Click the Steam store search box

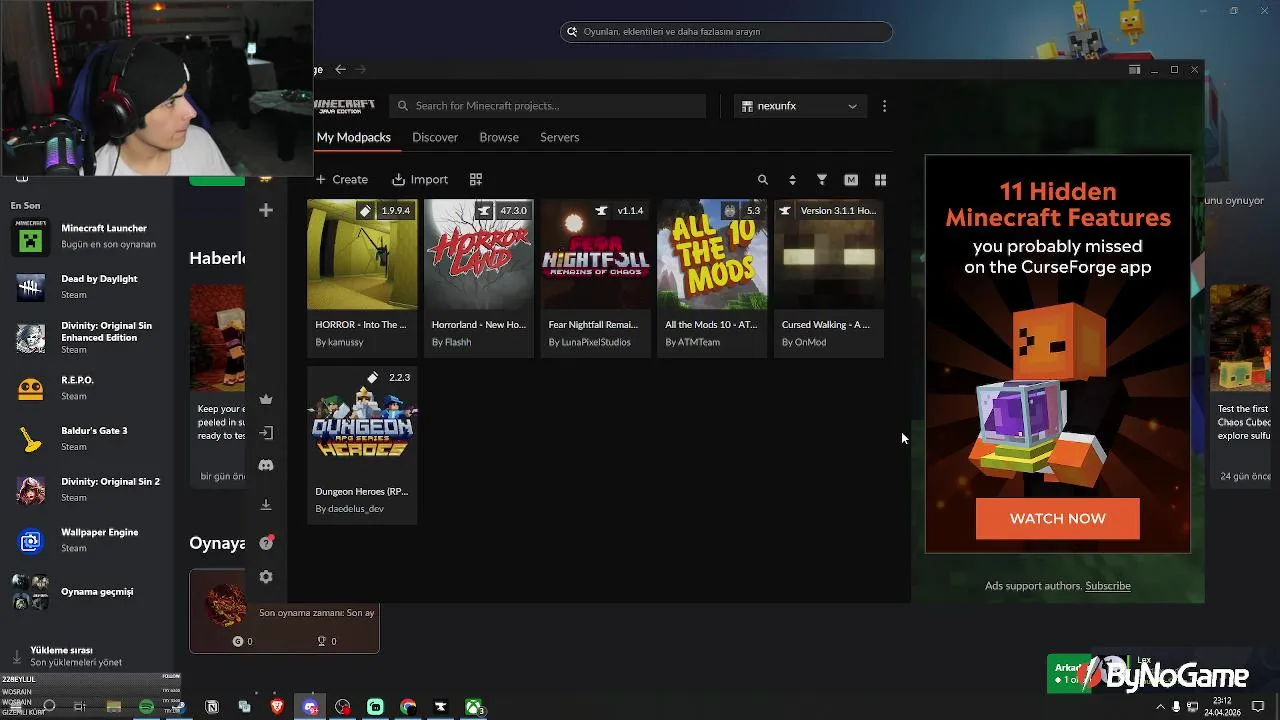[726, 32]
